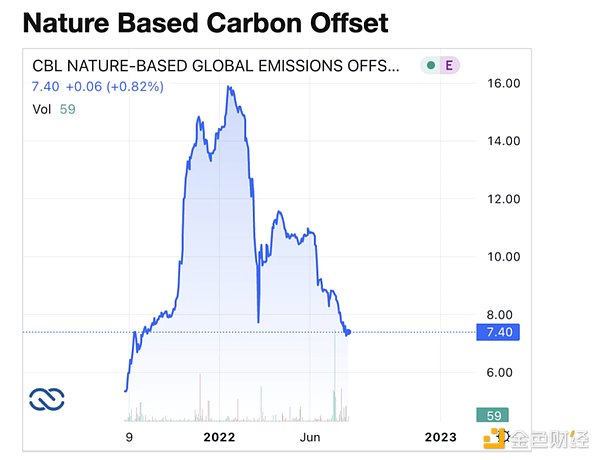Click the 10.00 price scale label

tap(504, 257)
